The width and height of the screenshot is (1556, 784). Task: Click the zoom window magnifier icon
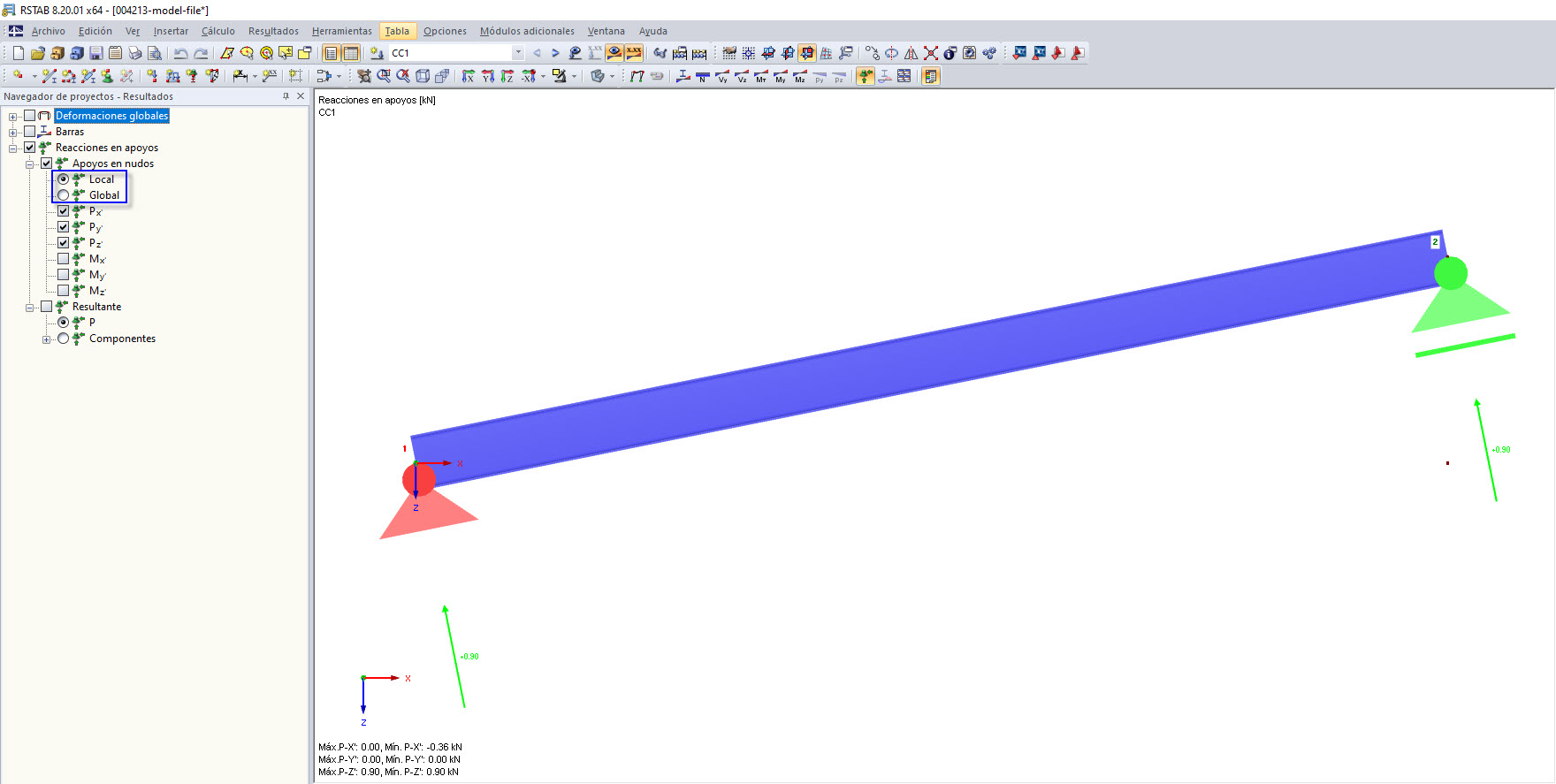point(384,77)
